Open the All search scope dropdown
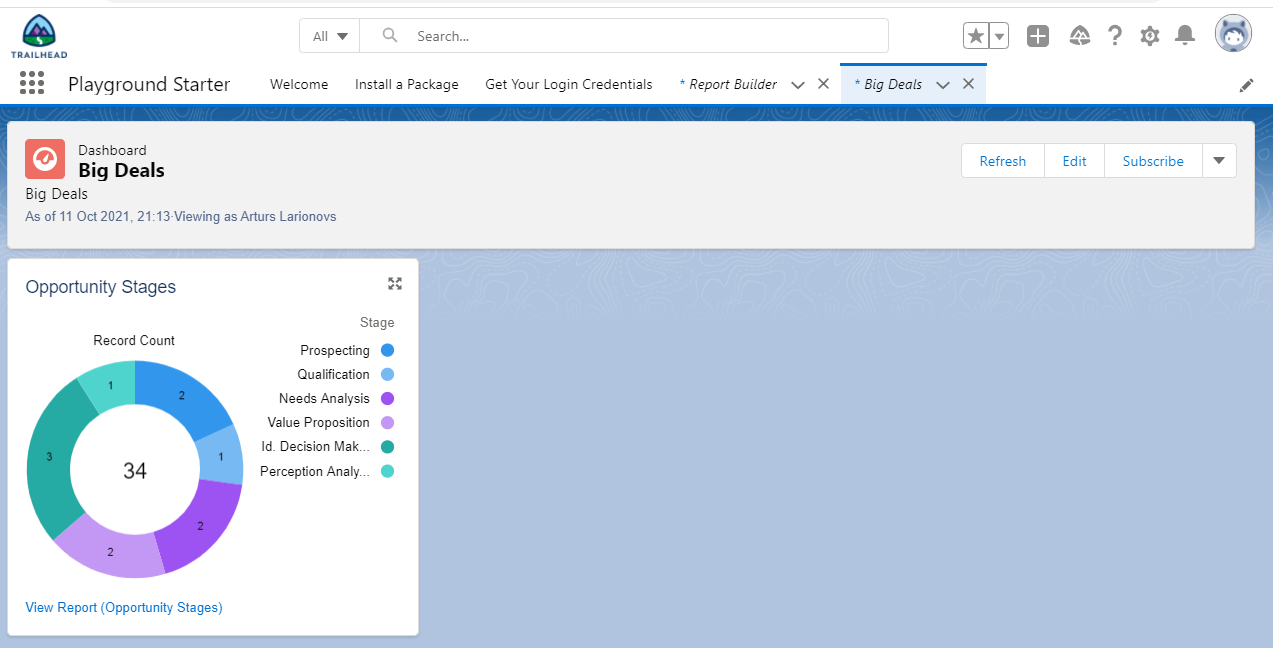 330,36
